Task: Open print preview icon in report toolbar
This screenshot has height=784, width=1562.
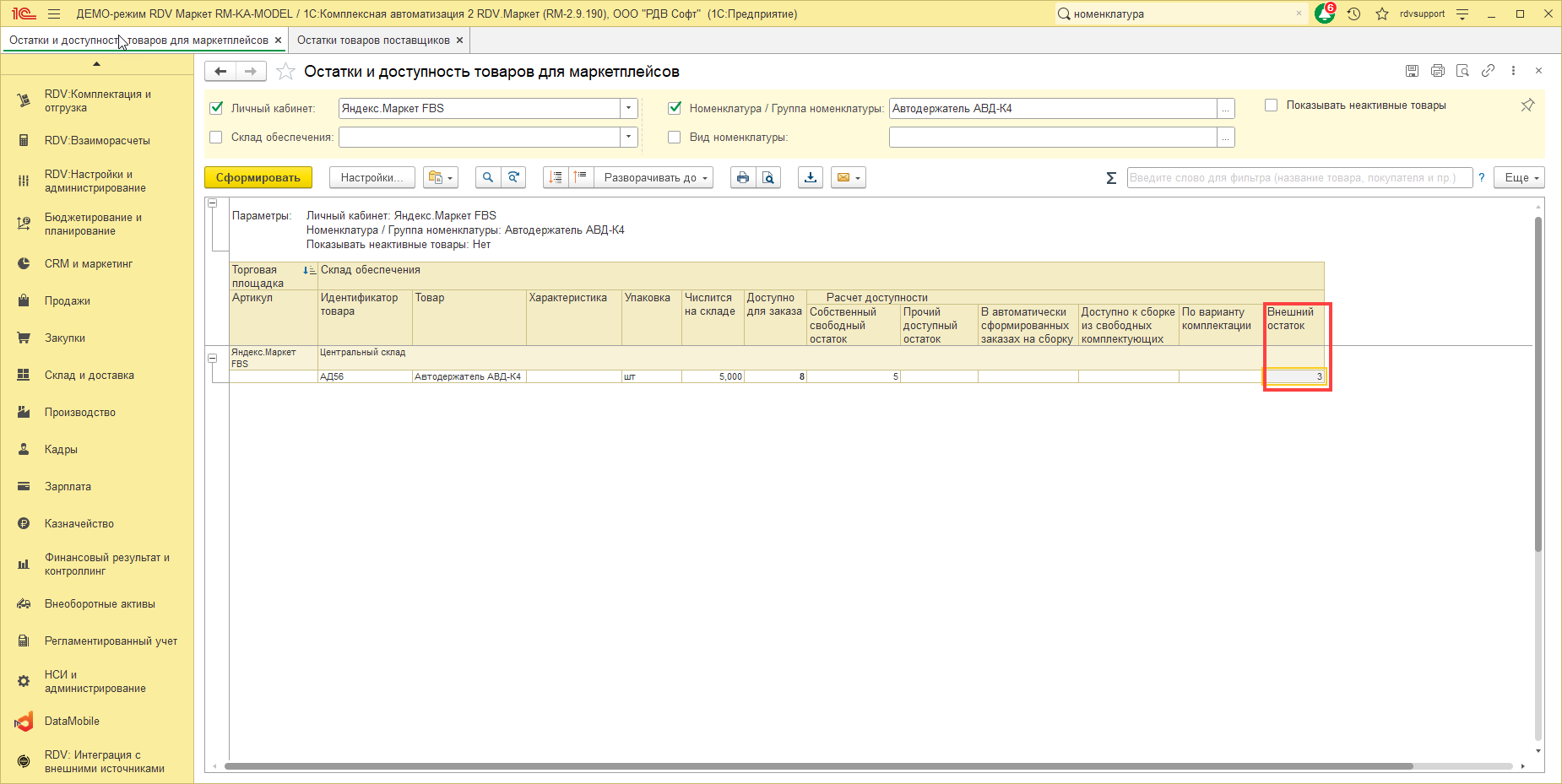Action: 767,177
